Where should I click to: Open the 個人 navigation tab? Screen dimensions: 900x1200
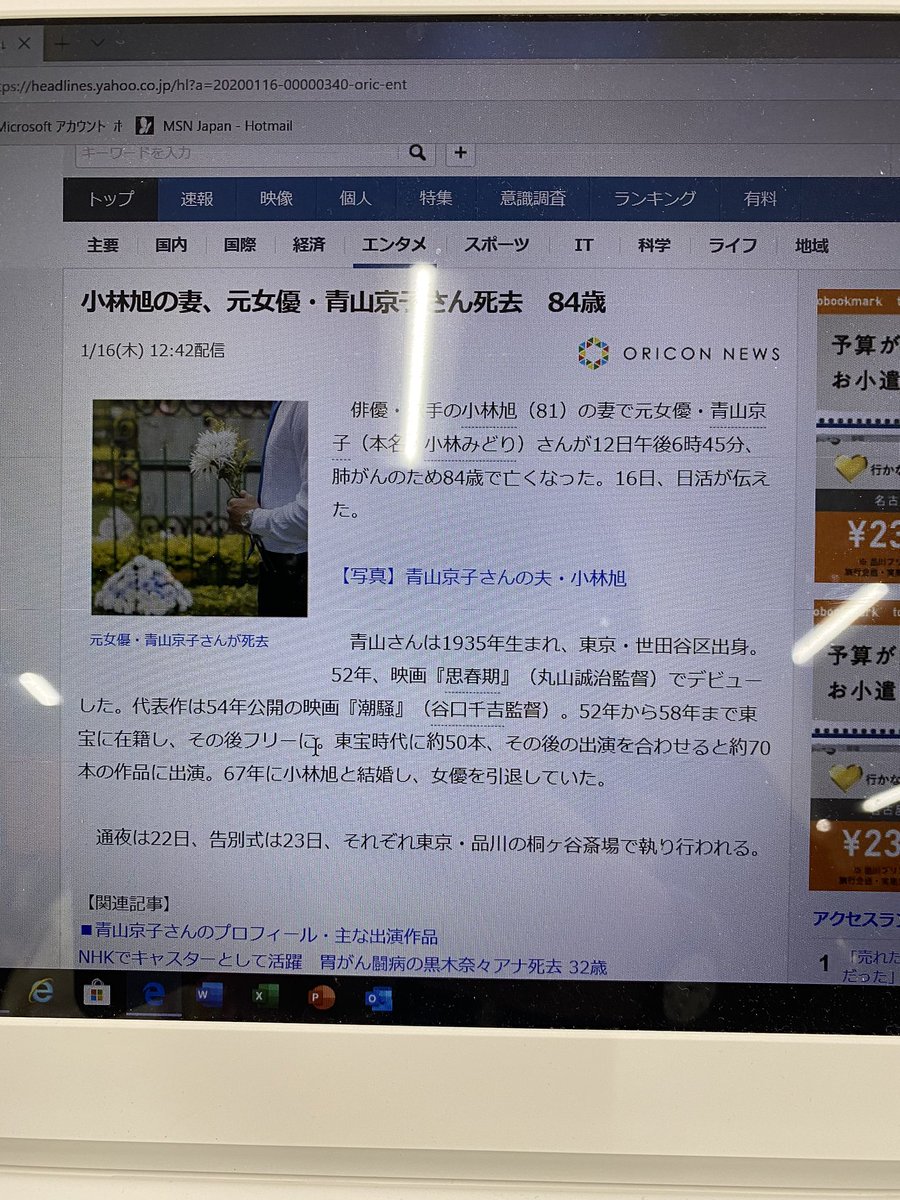pos(355,198)
